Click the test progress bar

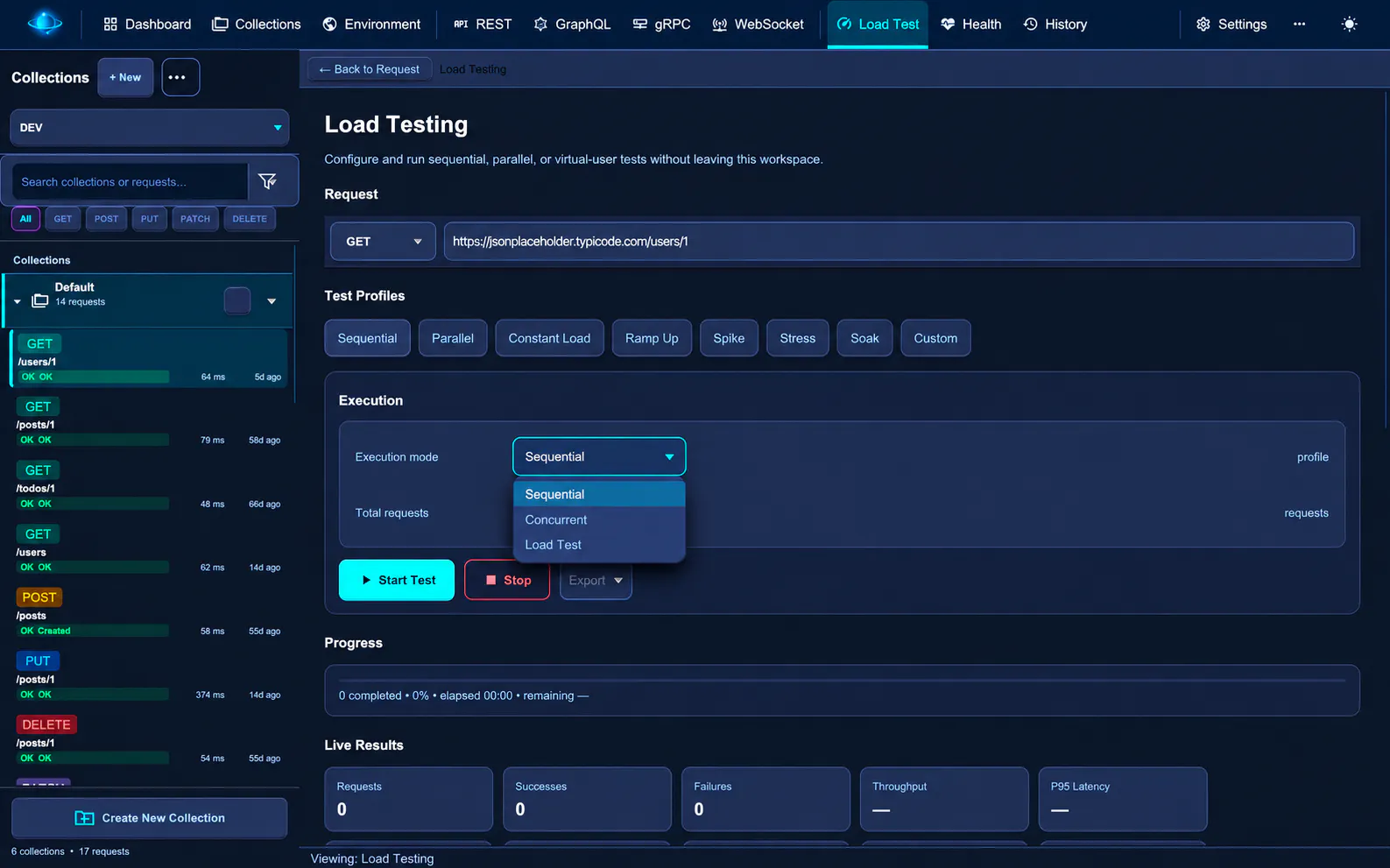click(x=842, y=680)
